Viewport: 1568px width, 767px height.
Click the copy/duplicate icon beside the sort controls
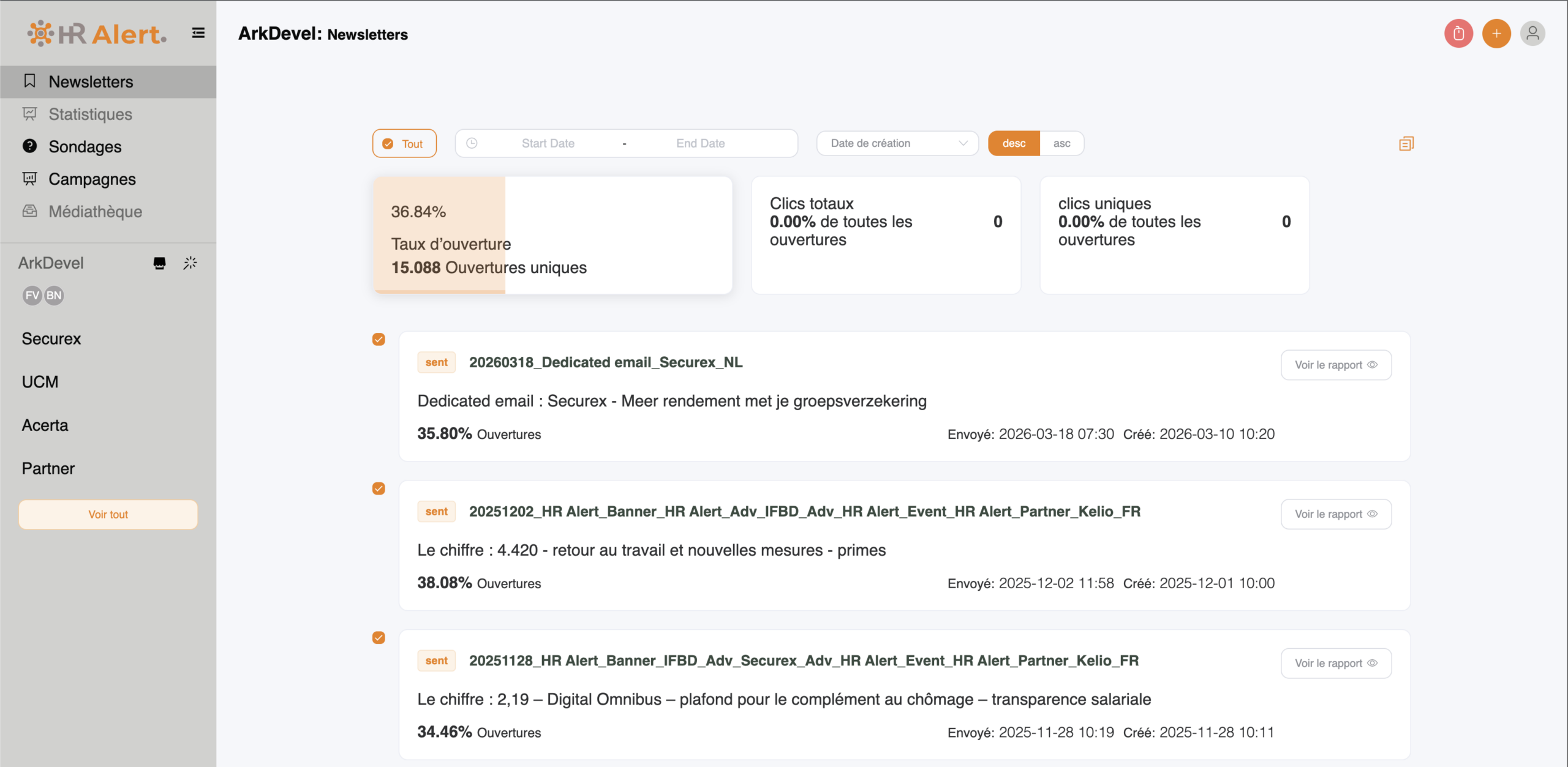1406,144
